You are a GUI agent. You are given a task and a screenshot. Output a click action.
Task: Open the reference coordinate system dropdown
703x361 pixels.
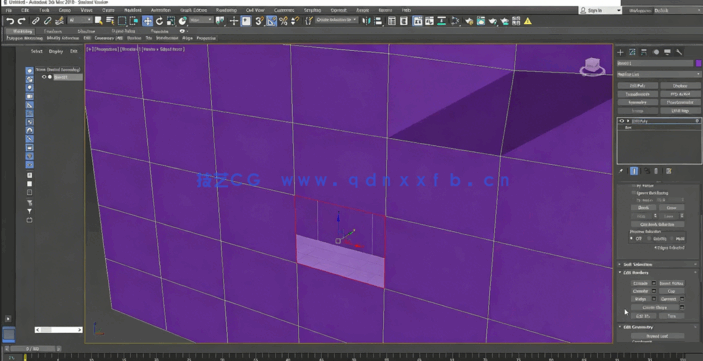click(x=201, y=20)
